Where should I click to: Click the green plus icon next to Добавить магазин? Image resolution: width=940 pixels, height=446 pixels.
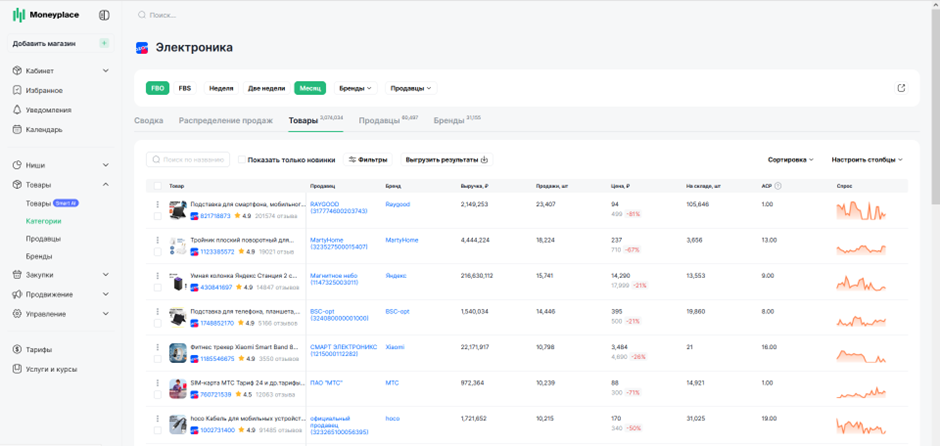point(104,43)
